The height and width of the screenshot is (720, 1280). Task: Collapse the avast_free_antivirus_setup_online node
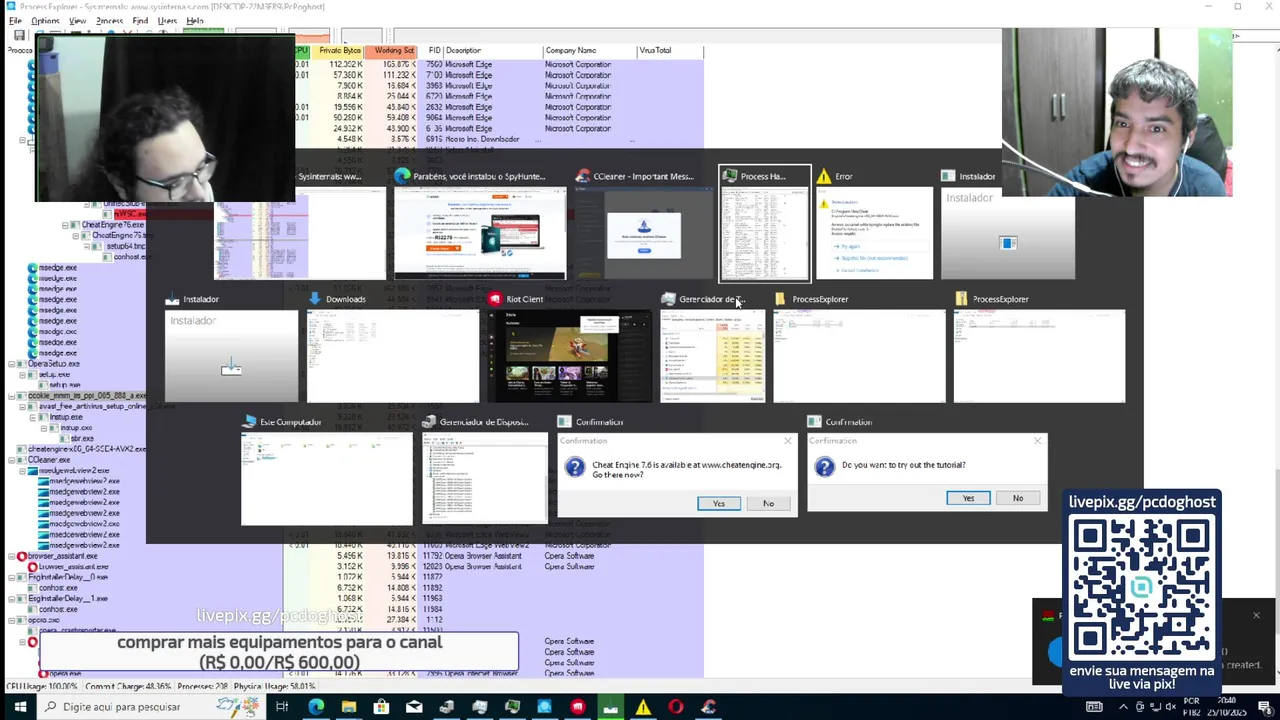point(23,407)
